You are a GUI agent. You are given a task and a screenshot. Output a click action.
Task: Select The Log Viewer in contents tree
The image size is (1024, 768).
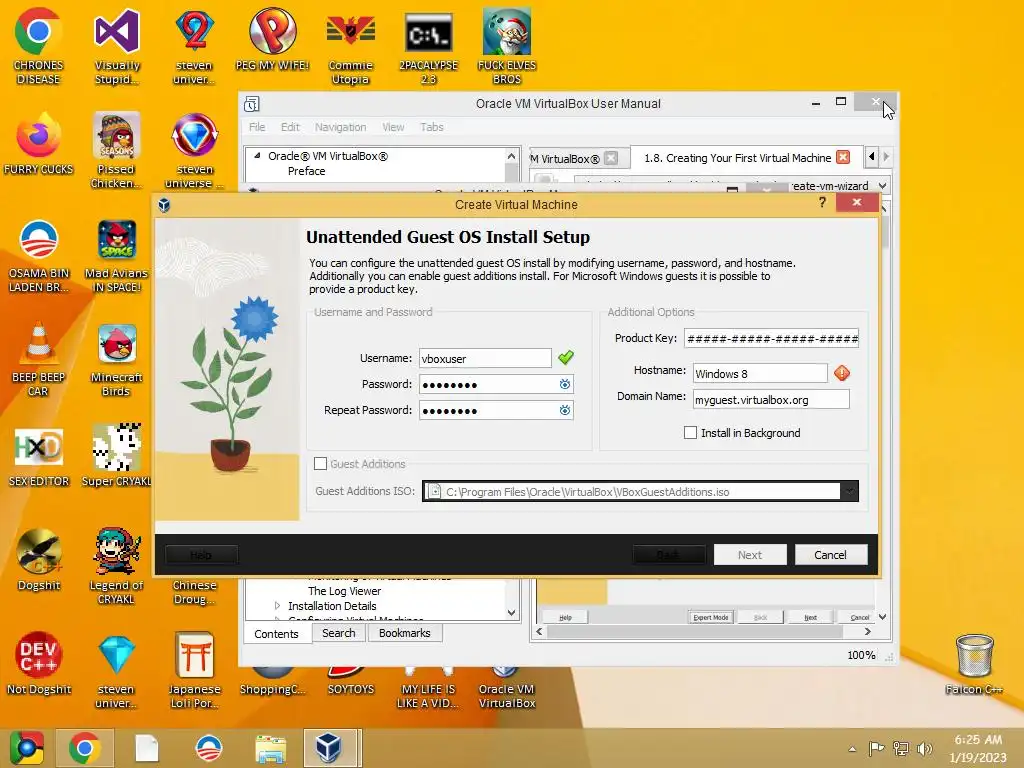click(344, 591)
